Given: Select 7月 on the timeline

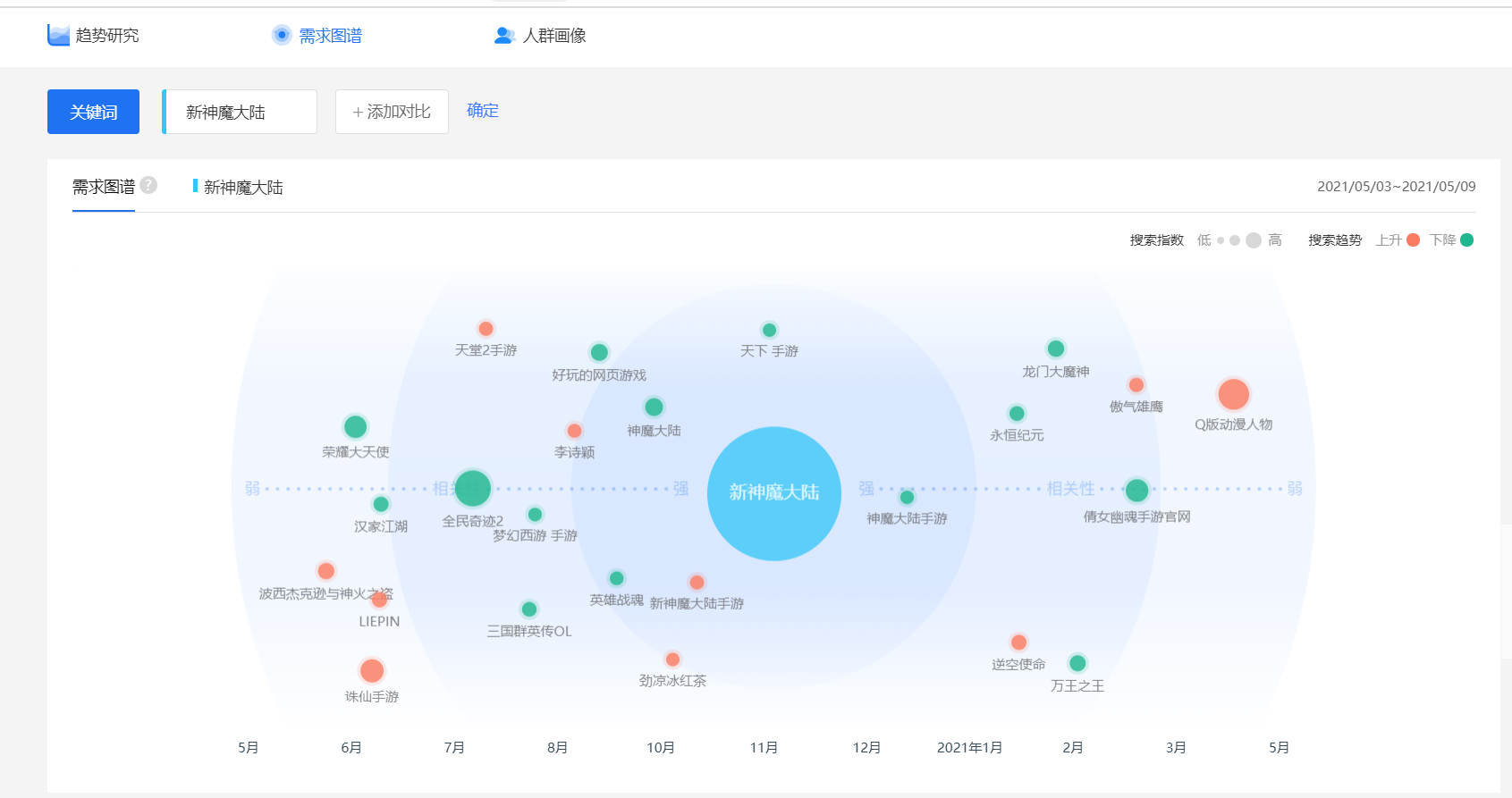Looking at the screenshot, I should point(454,748).
